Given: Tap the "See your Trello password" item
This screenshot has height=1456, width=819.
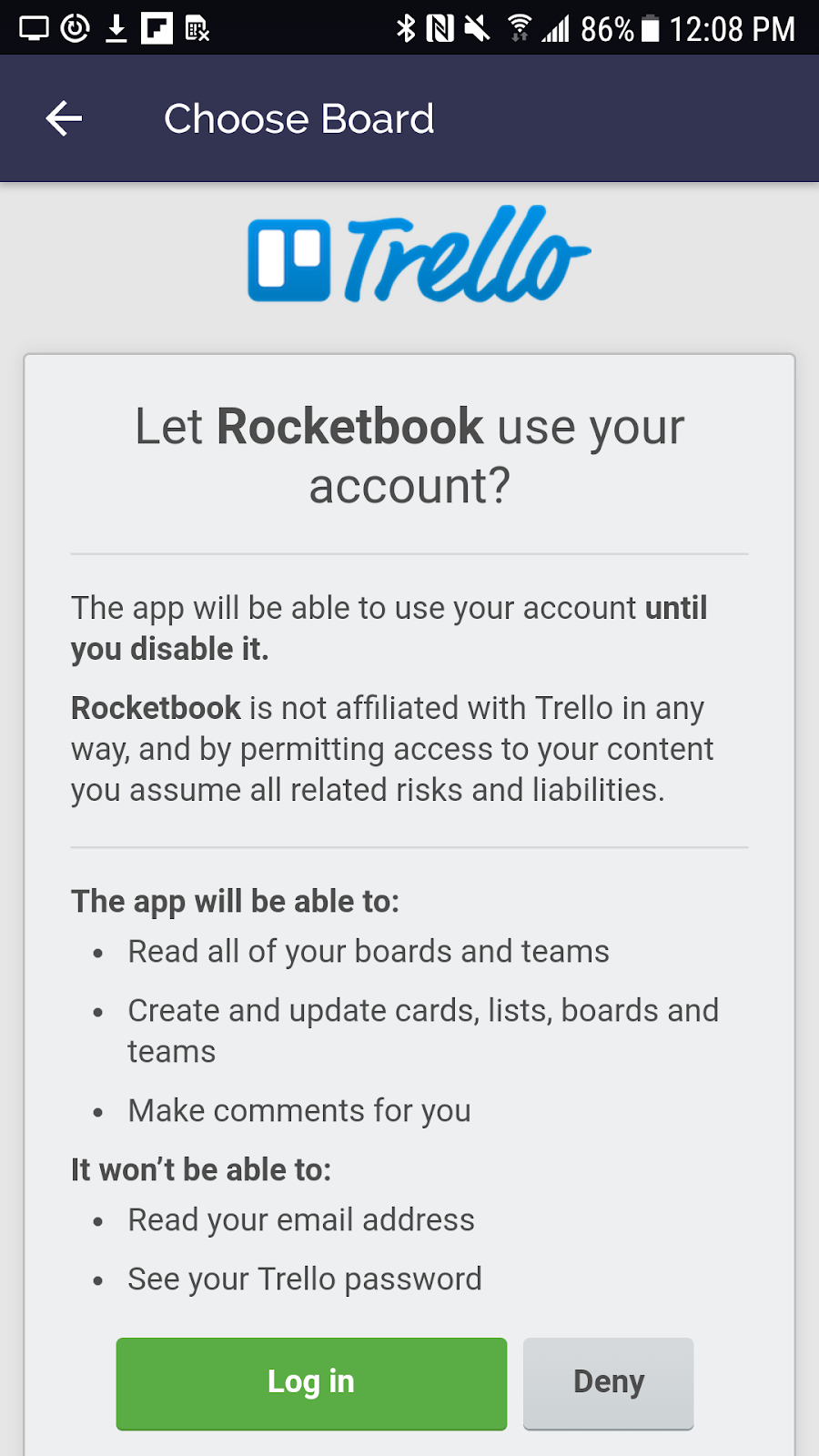Looking at the screenshot, I should (305, 1279).
